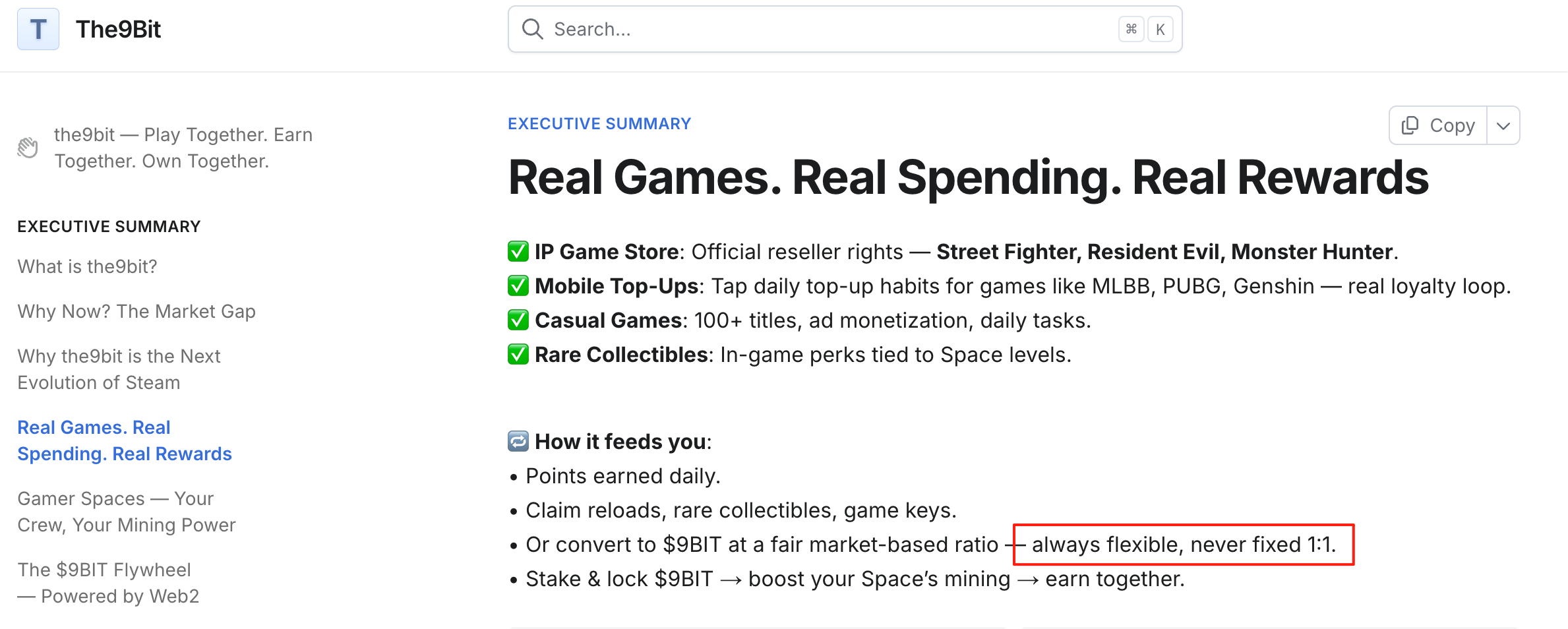Screen dimensions: 1568x629
Task: Click the Copy button
Action: click(1437, 125)
